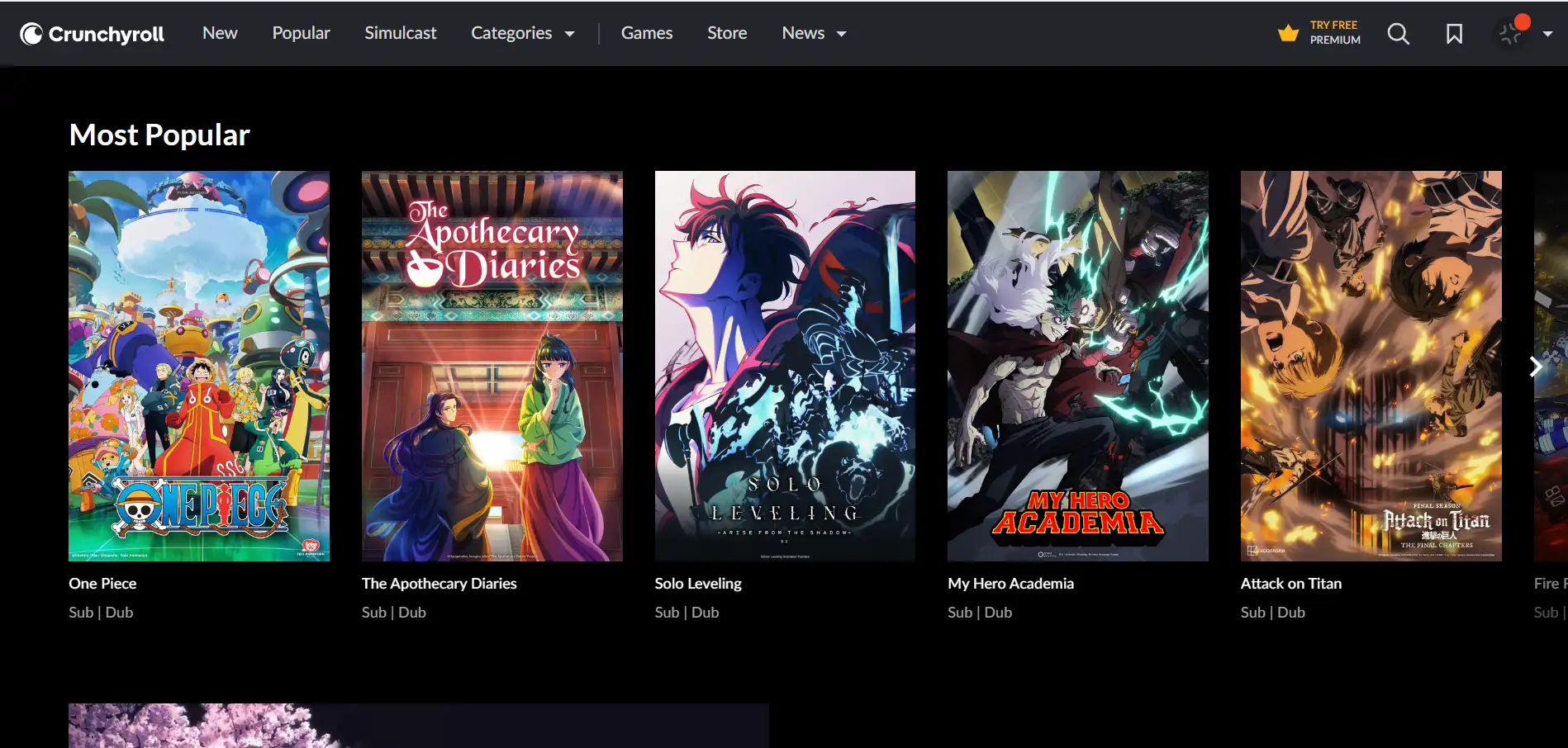Click the One Piece title link
The image size is (1568, 748).
(x=102, y=584)
